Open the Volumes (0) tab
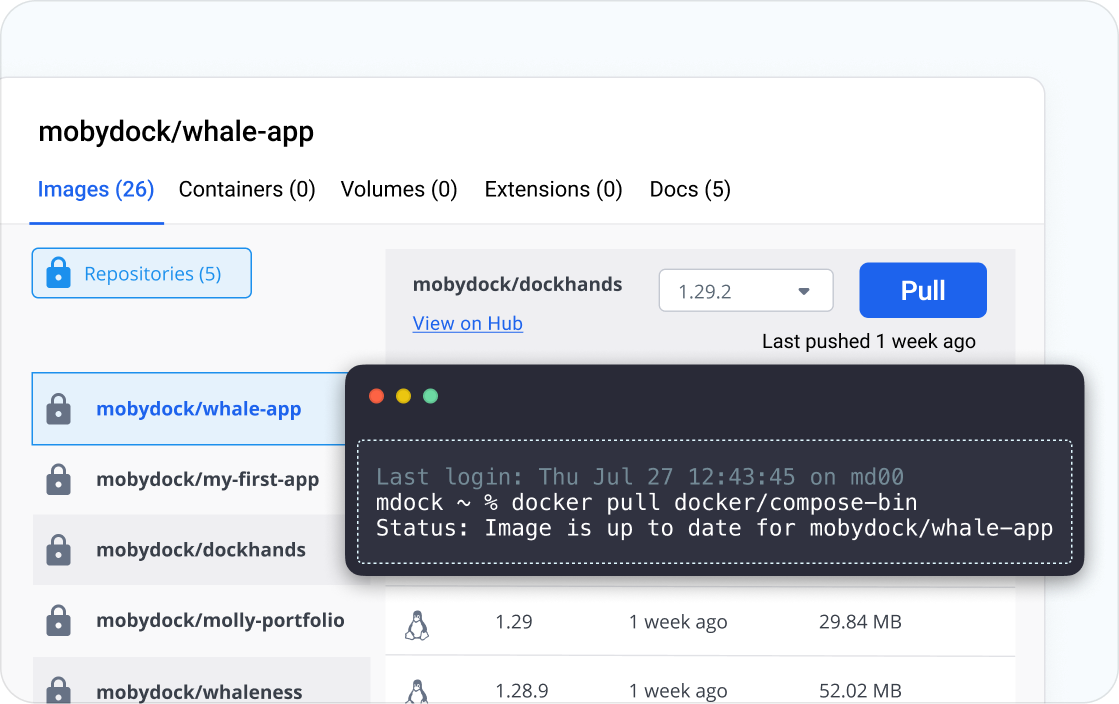The width and height of the screenshot is (1119, 704). click(399, 189)
